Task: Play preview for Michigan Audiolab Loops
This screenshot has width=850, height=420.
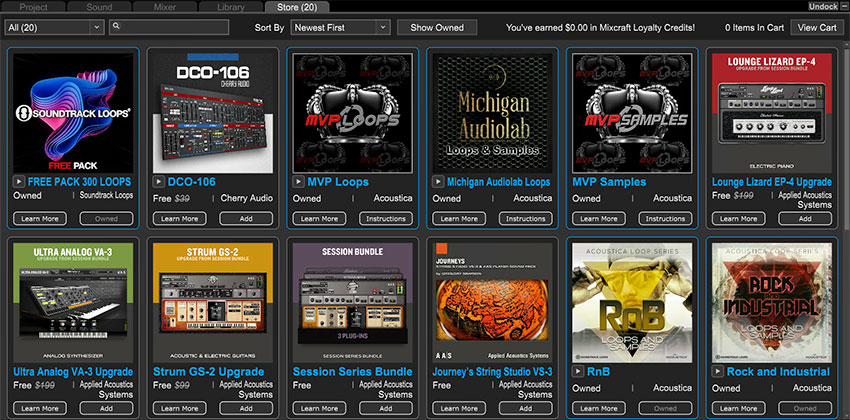Action: 438,182
